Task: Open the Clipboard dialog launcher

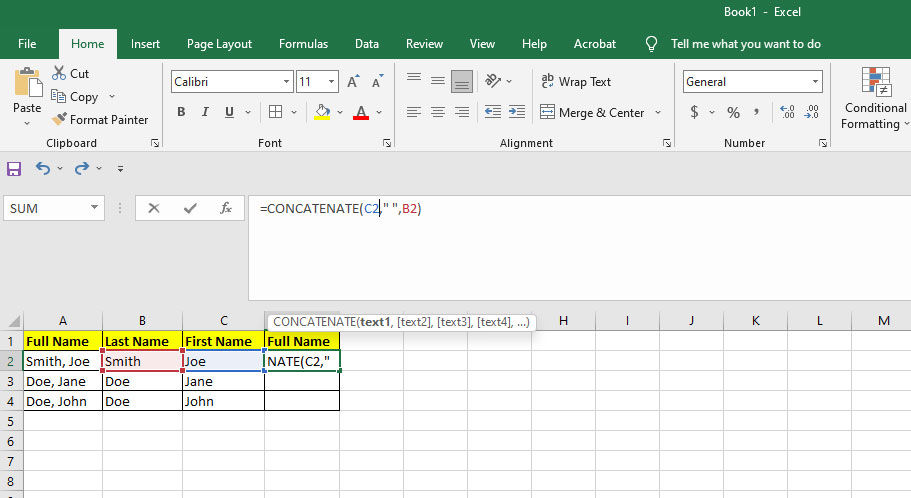Action: pyautogui.click(x=155, y=143)
